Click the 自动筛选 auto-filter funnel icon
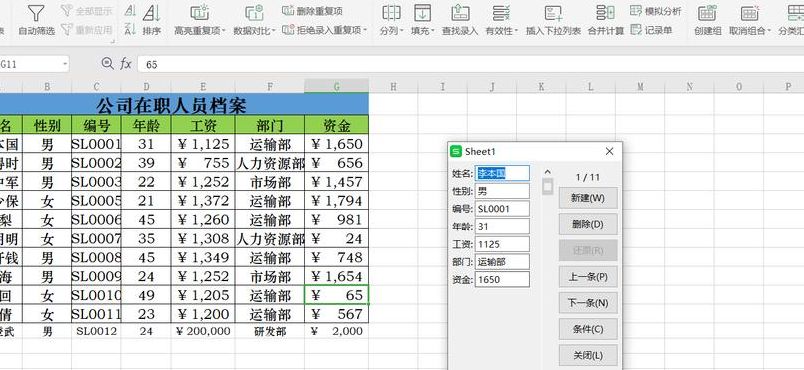 coord(36,12)
